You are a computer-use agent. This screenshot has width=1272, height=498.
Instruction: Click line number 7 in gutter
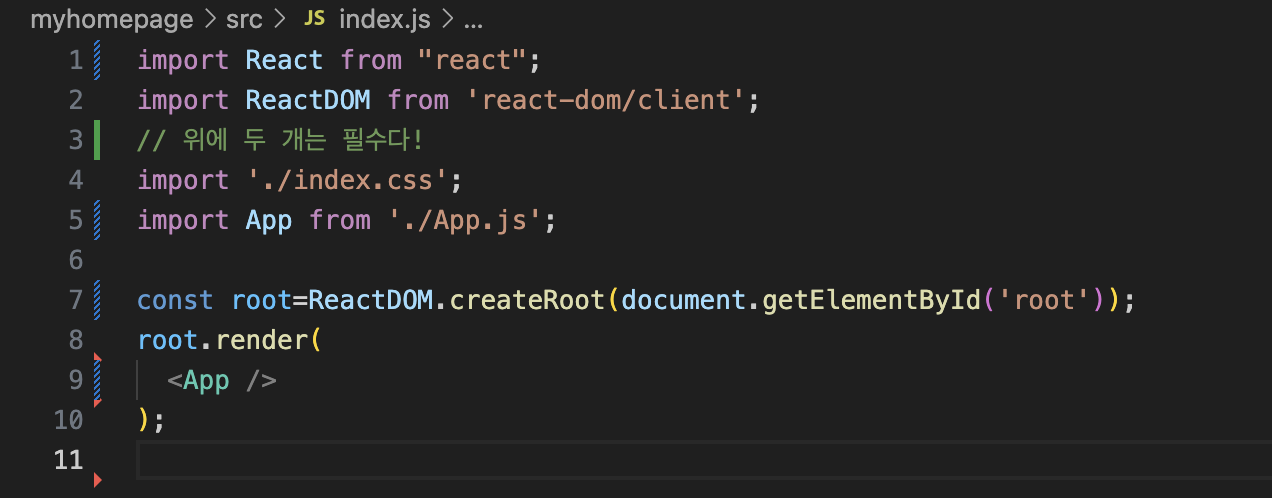click(x=76, y=300)
